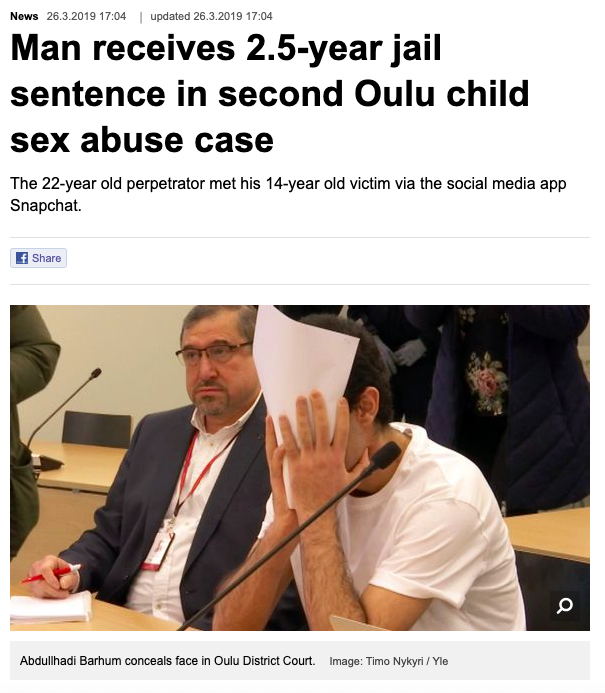This screenshot has width=605, height=693.
Task: Click the News category label
Action: [x=24, y=16]
